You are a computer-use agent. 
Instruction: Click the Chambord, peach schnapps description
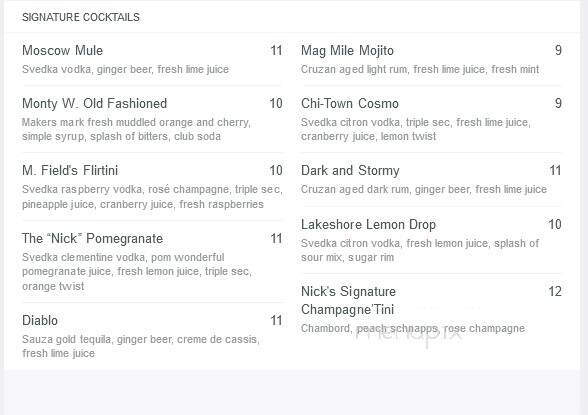pos(412,328)
